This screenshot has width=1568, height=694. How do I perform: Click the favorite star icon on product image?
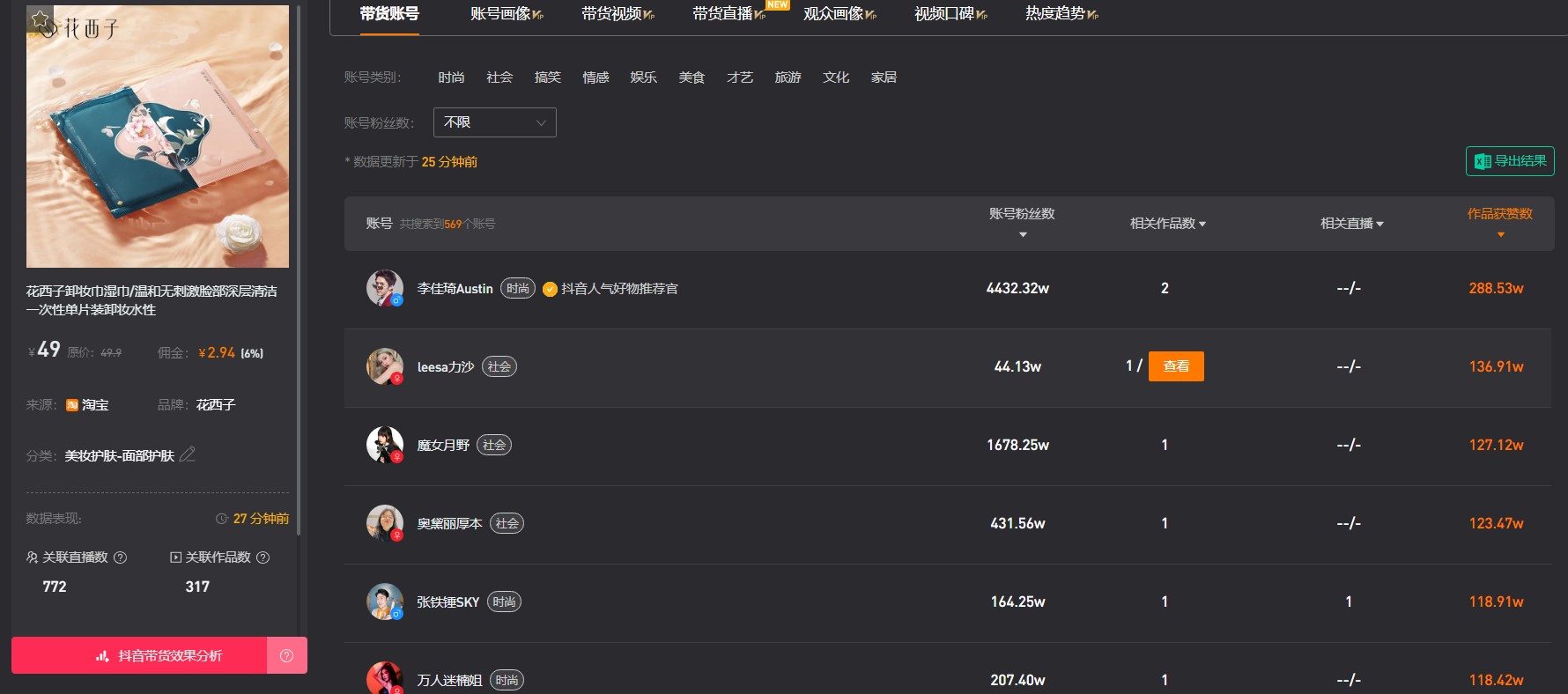coord(40,18)
